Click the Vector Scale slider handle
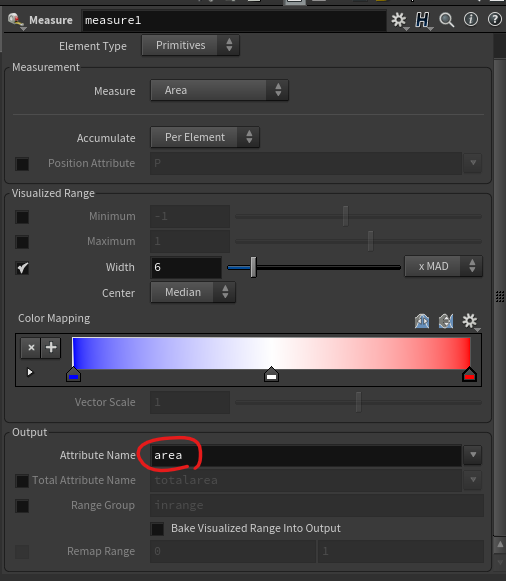 (x=358, y=402)
